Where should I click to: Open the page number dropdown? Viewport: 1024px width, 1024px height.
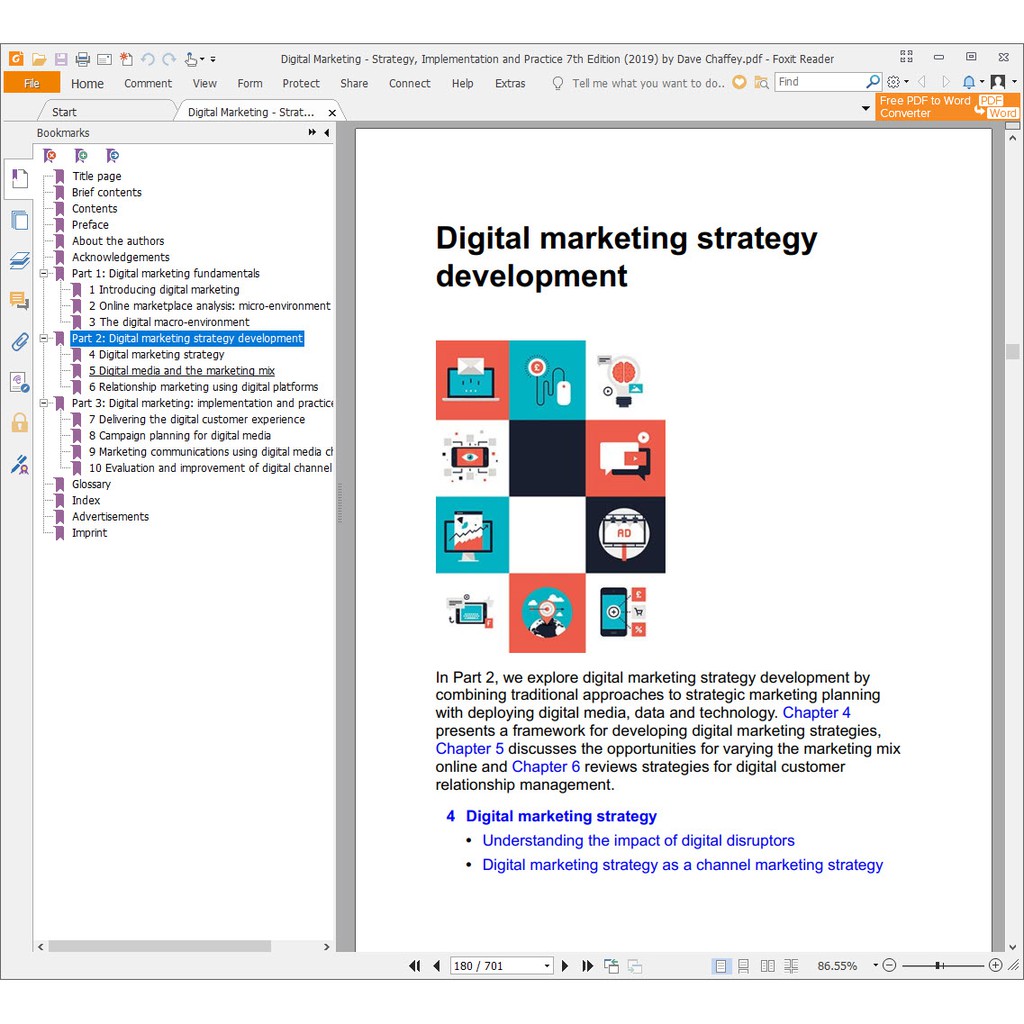pyautogui.click(x=546, y=966)
